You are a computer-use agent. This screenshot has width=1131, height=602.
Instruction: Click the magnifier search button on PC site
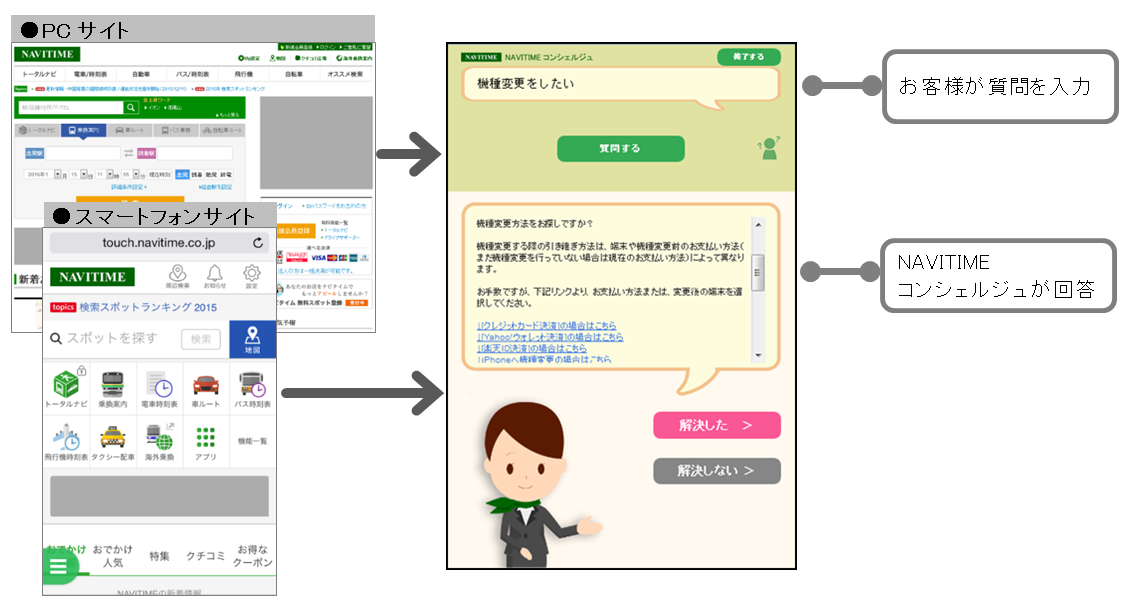click(x=131, y=107)
